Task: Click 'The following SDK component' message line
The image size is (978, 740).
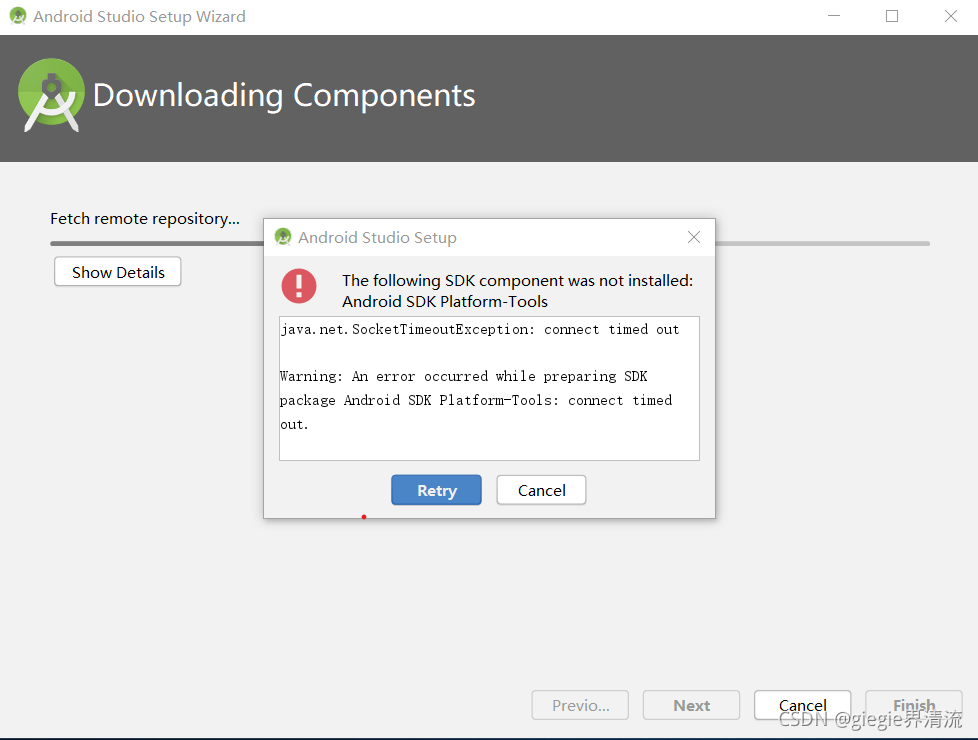Action: (x=517, y=281)
